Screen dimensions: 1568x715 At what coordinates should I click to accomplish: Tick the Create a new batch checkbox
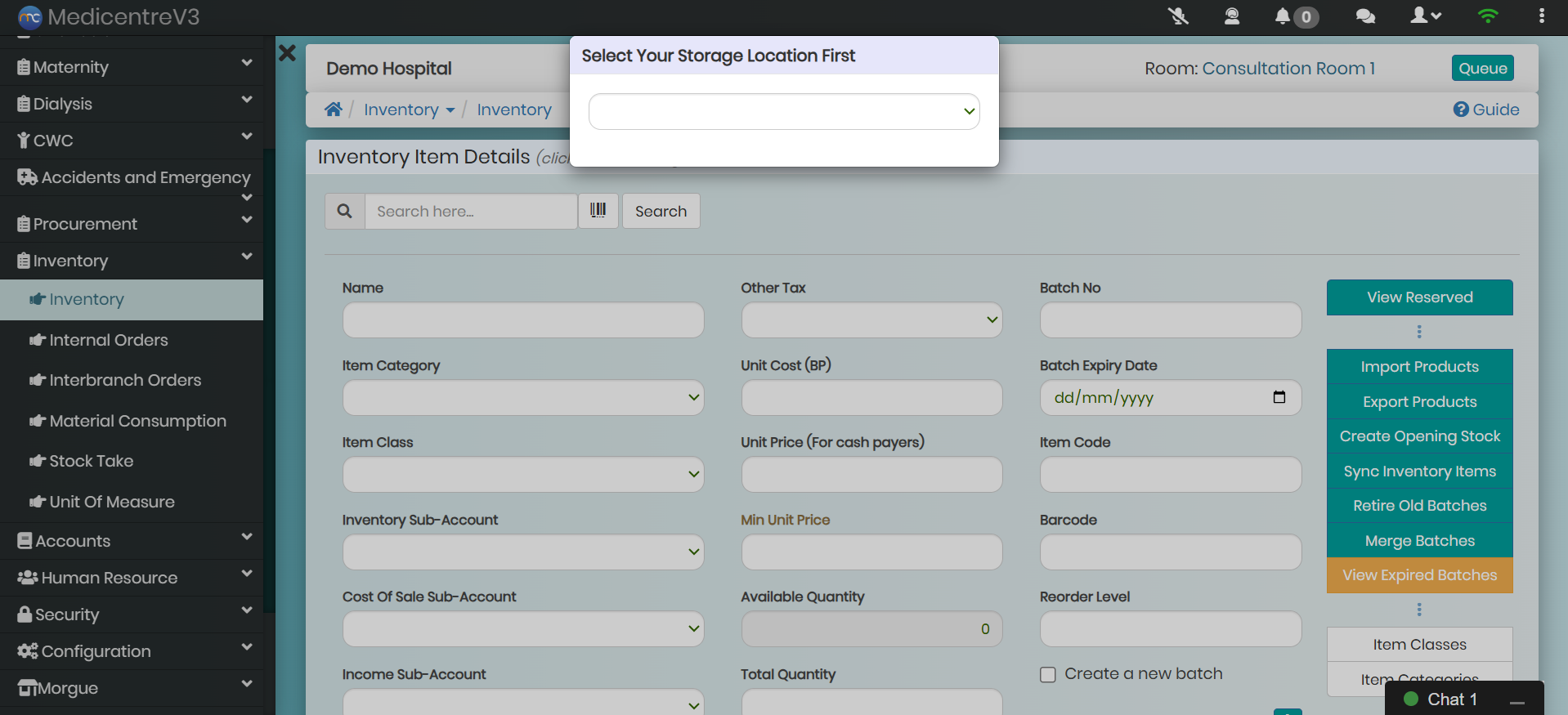(1048, 675)
